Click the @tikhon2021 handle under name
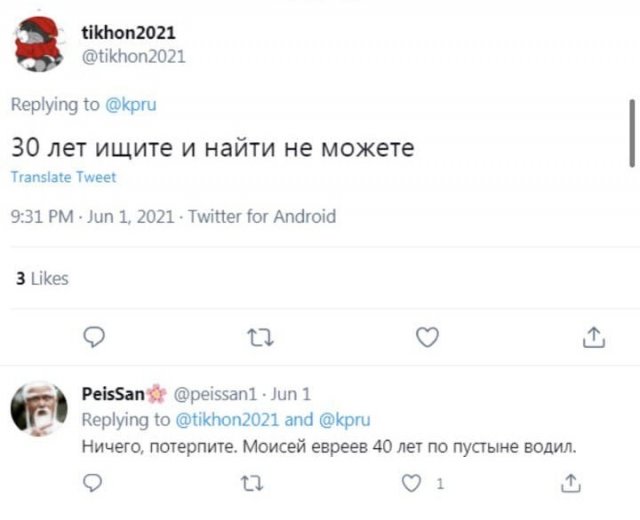The height and width of the screenshot is (520, 640). [x=133, y=56]
